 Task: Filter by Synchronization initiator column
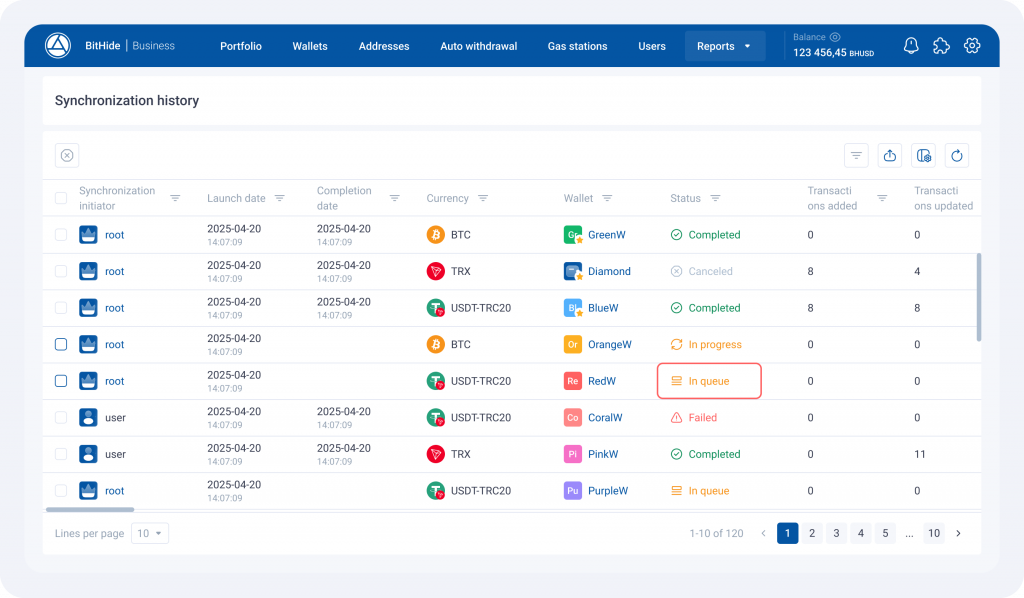tap(175, 198)
